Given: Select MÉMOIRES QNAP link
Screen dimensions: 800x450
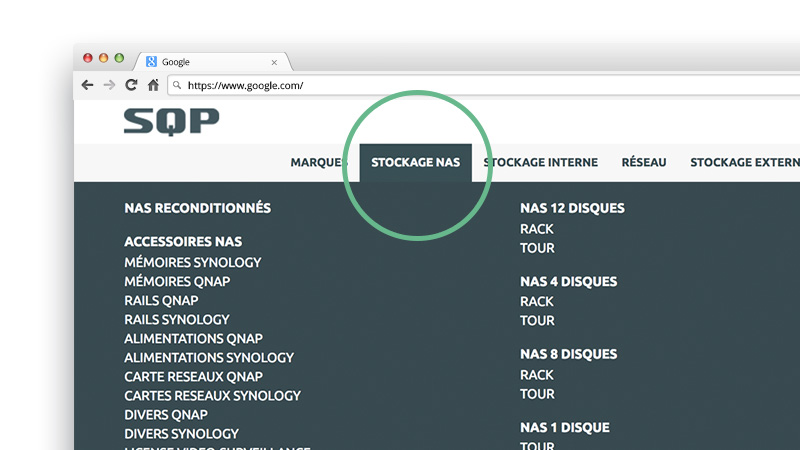Looking at the screenshot, I should click(x=177, y=282).
